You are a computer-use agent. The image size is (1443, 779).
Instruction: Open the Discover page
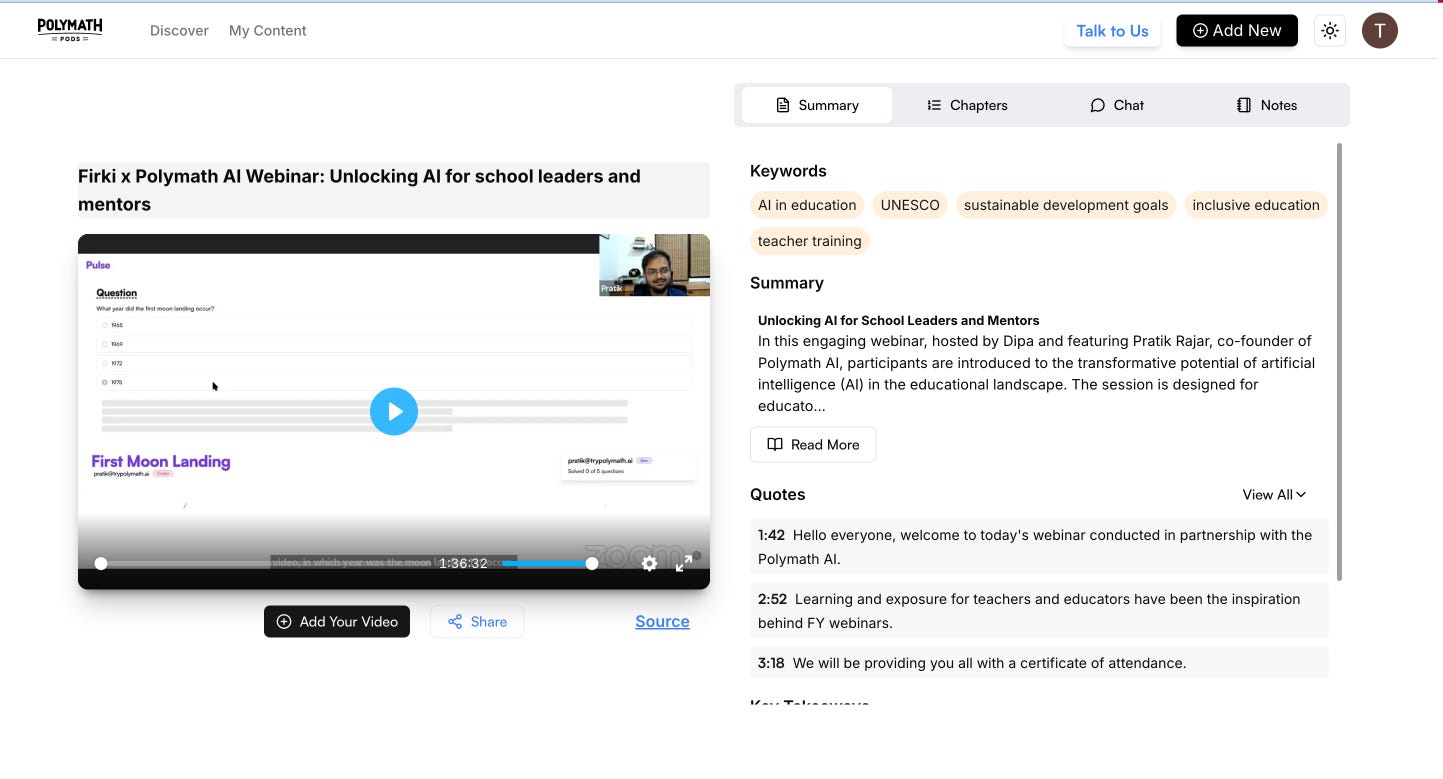coord(179,31)
